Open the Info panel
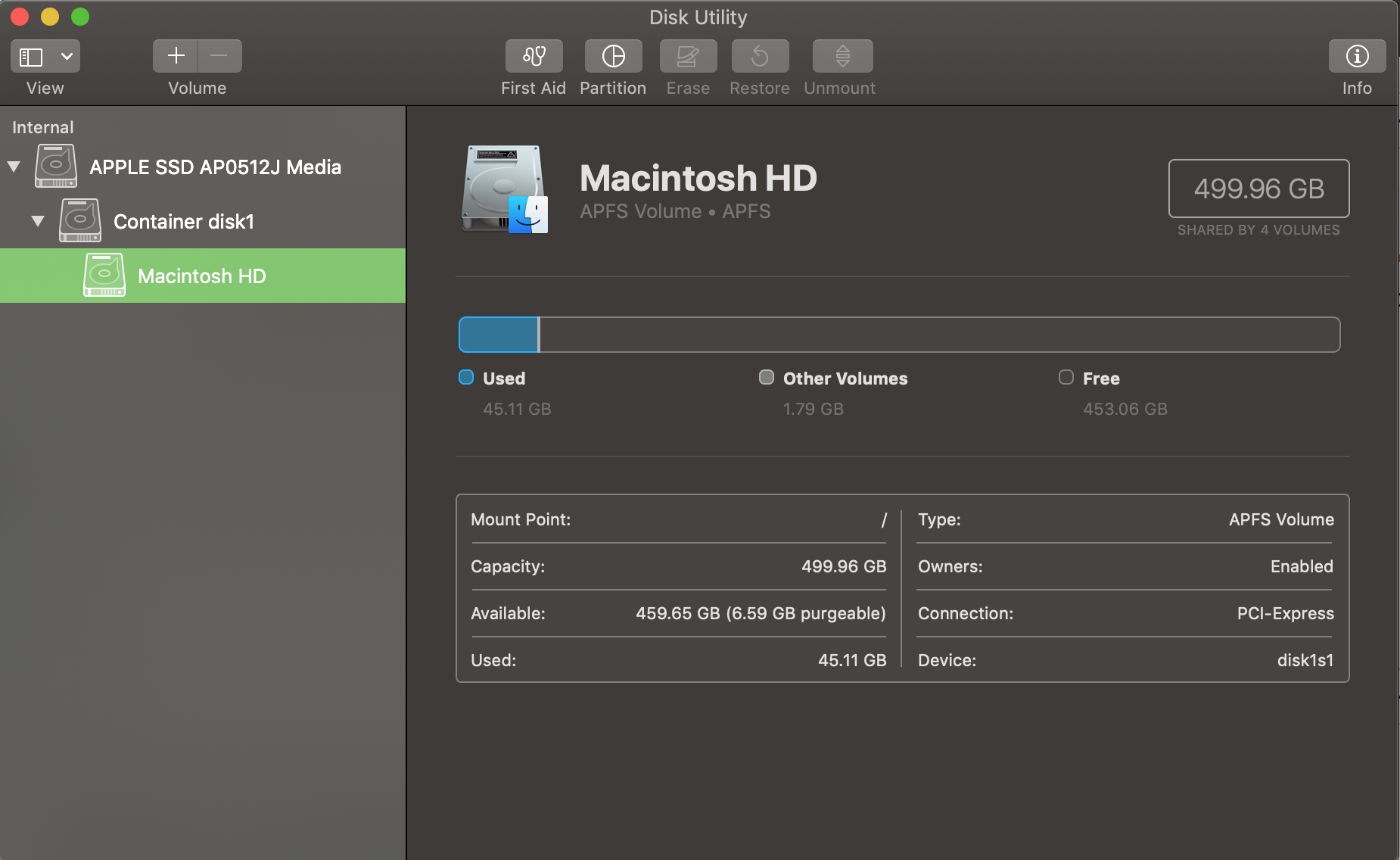The width and height of the screenshot is (1400, 860). 1357,56
